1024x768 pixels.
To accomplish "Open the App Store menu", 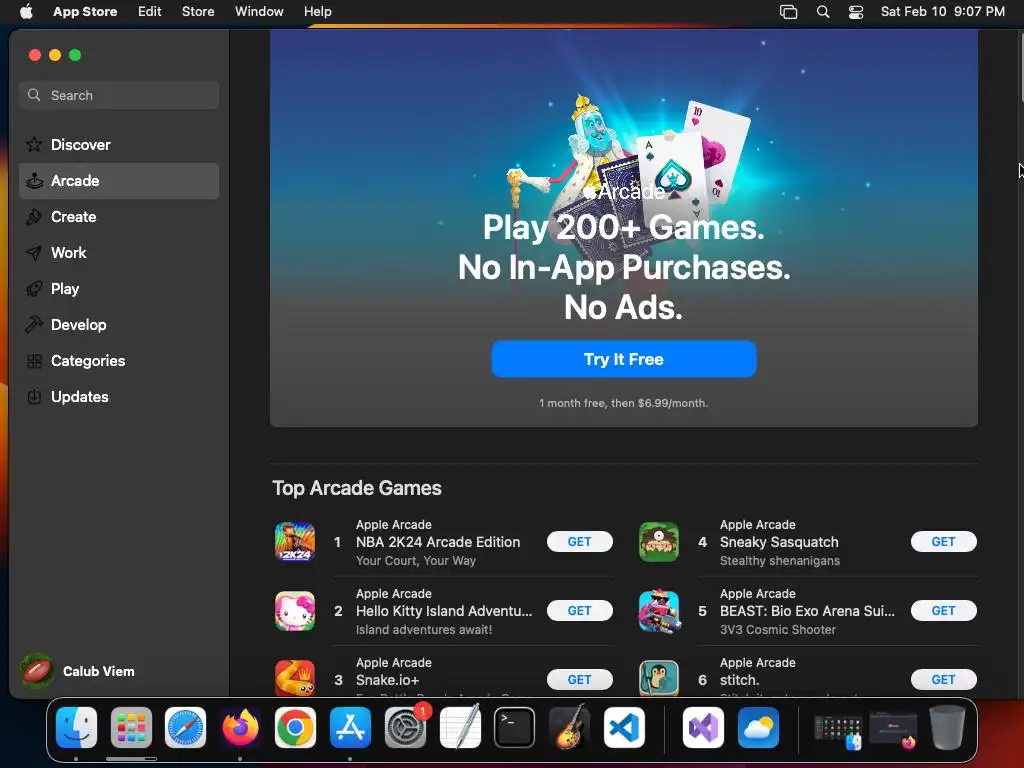I will 85,12.
